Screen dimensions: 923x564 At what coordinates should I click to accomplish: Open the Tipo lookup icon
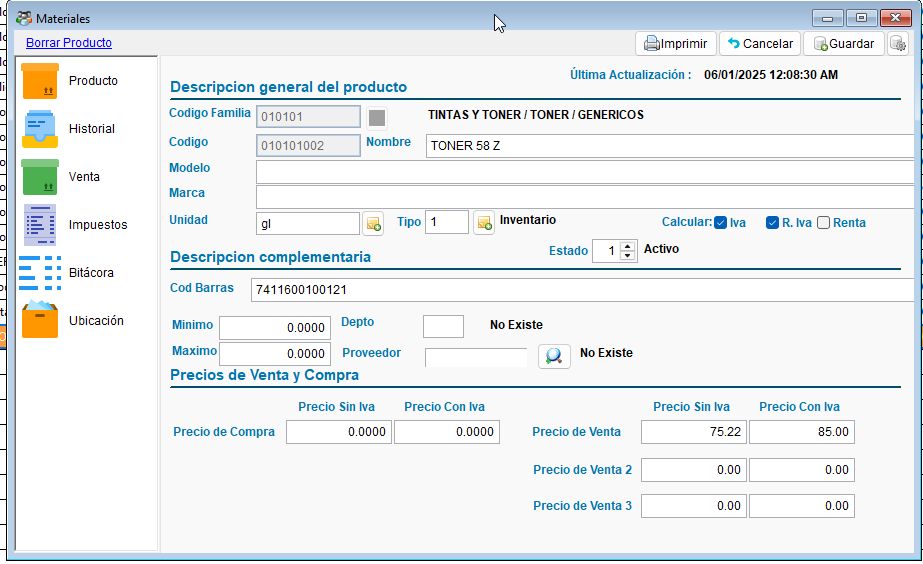484,223
